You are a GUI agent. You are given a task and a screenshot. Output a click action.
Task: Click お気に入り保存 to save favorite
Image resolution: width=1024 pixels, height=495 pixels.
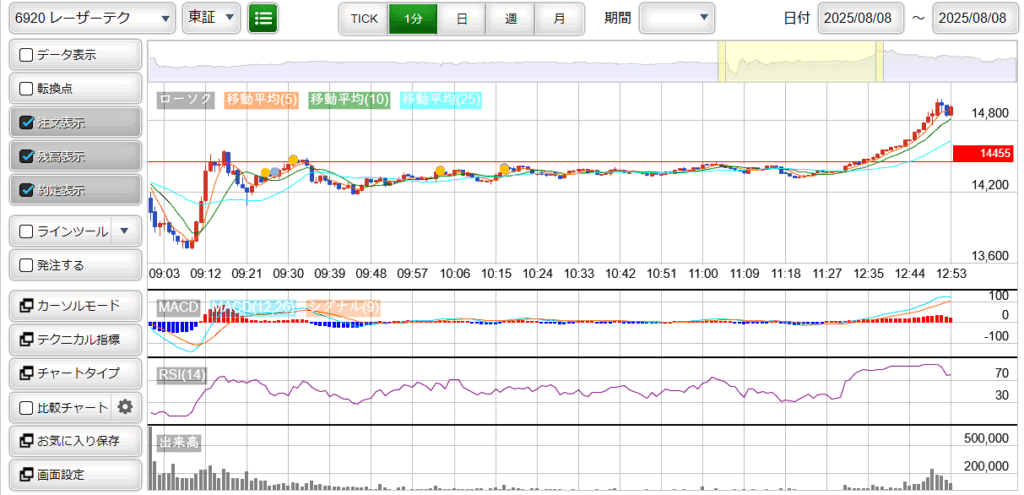[x=75, y=441]
